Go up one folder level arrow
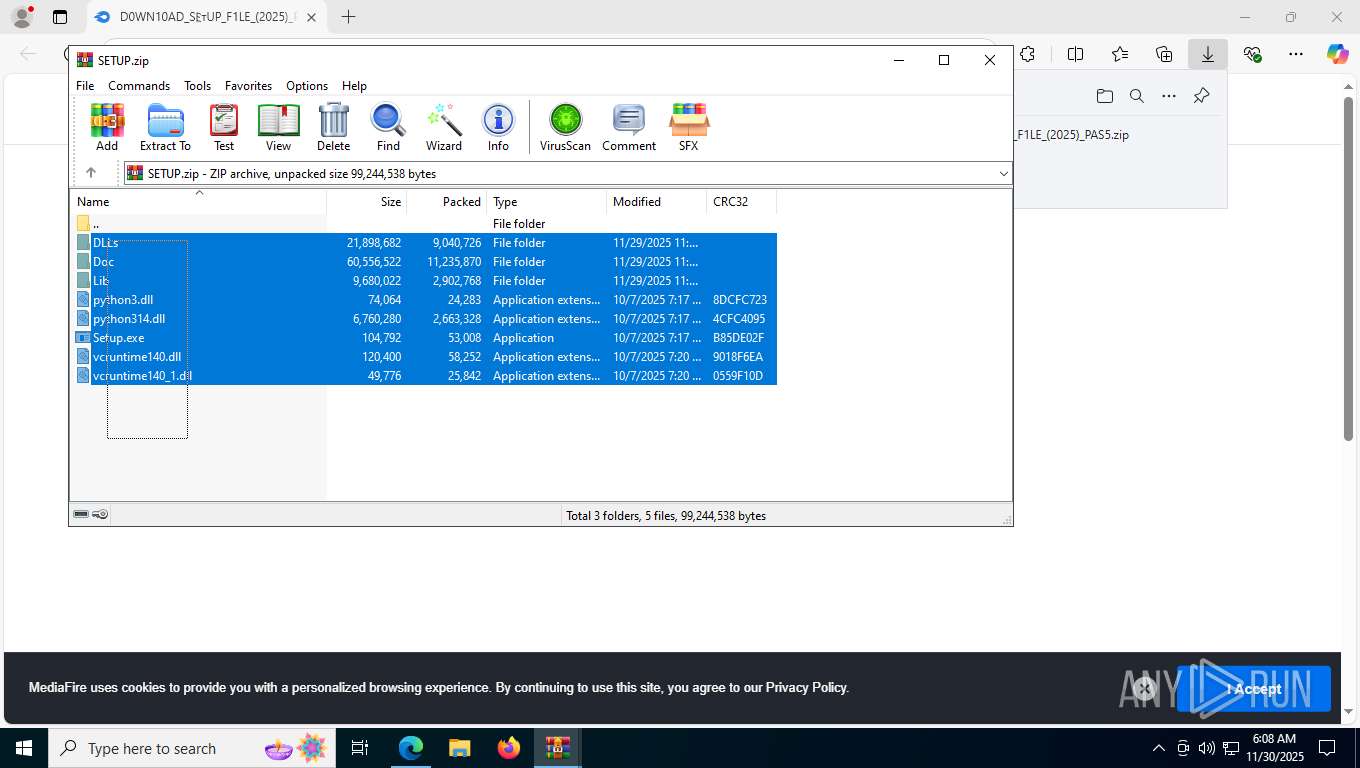 (90, 173)
